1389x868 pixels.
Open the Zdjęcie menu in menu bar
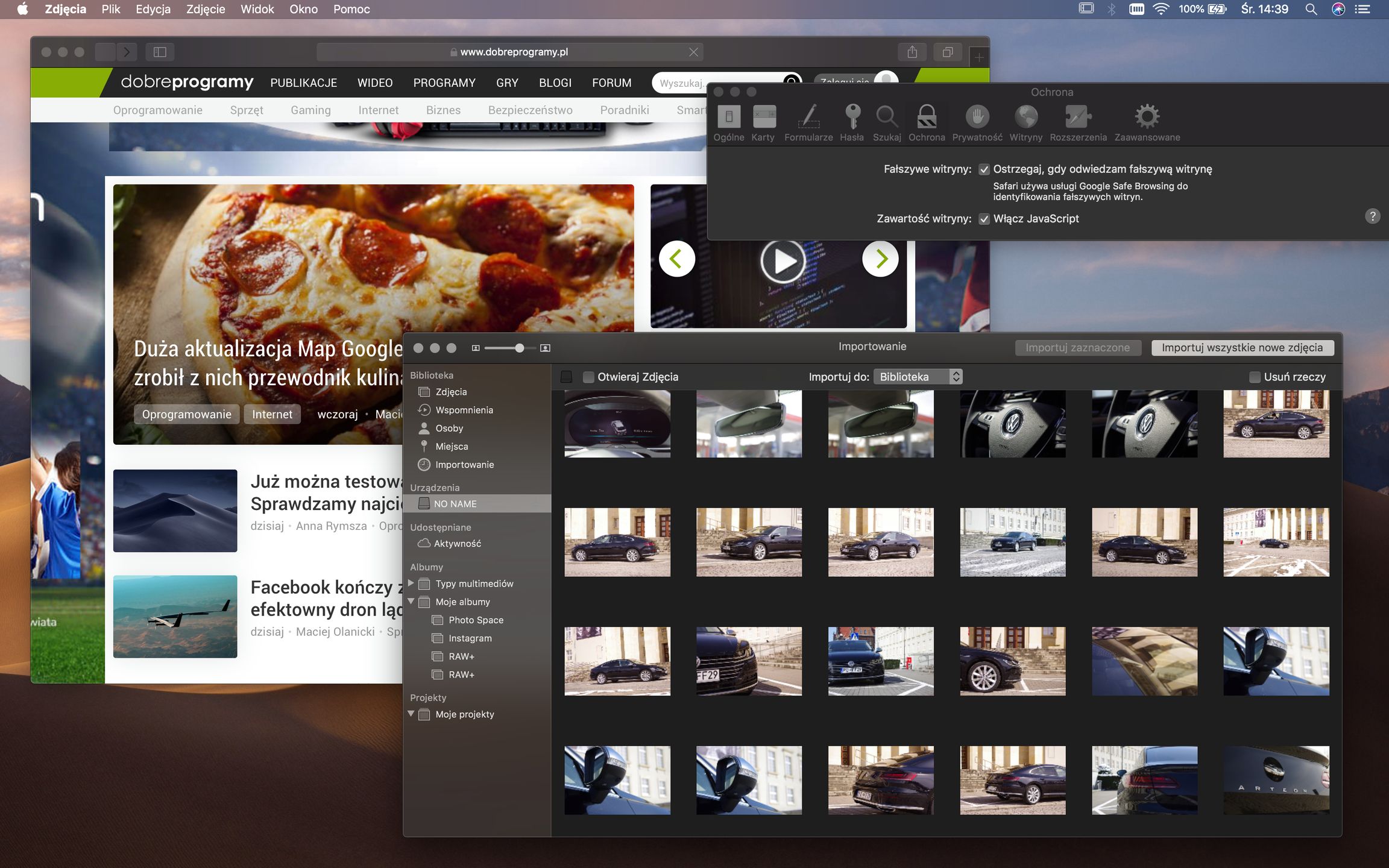point(206,9)
